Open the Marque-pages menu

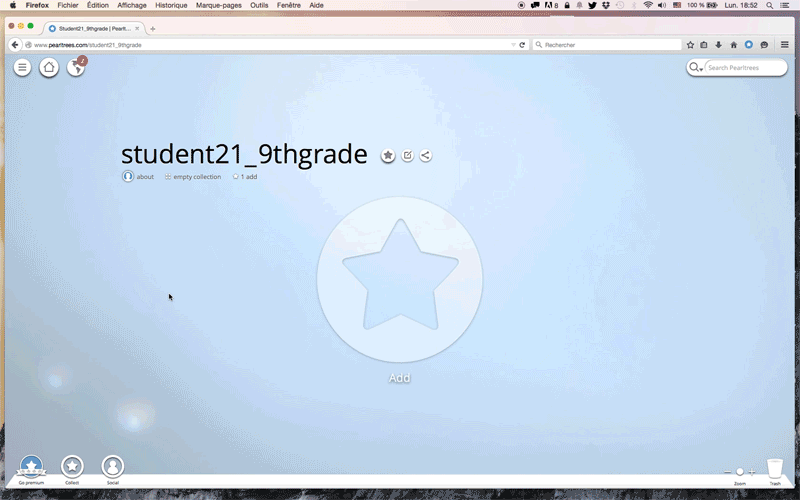click(219, 5)
